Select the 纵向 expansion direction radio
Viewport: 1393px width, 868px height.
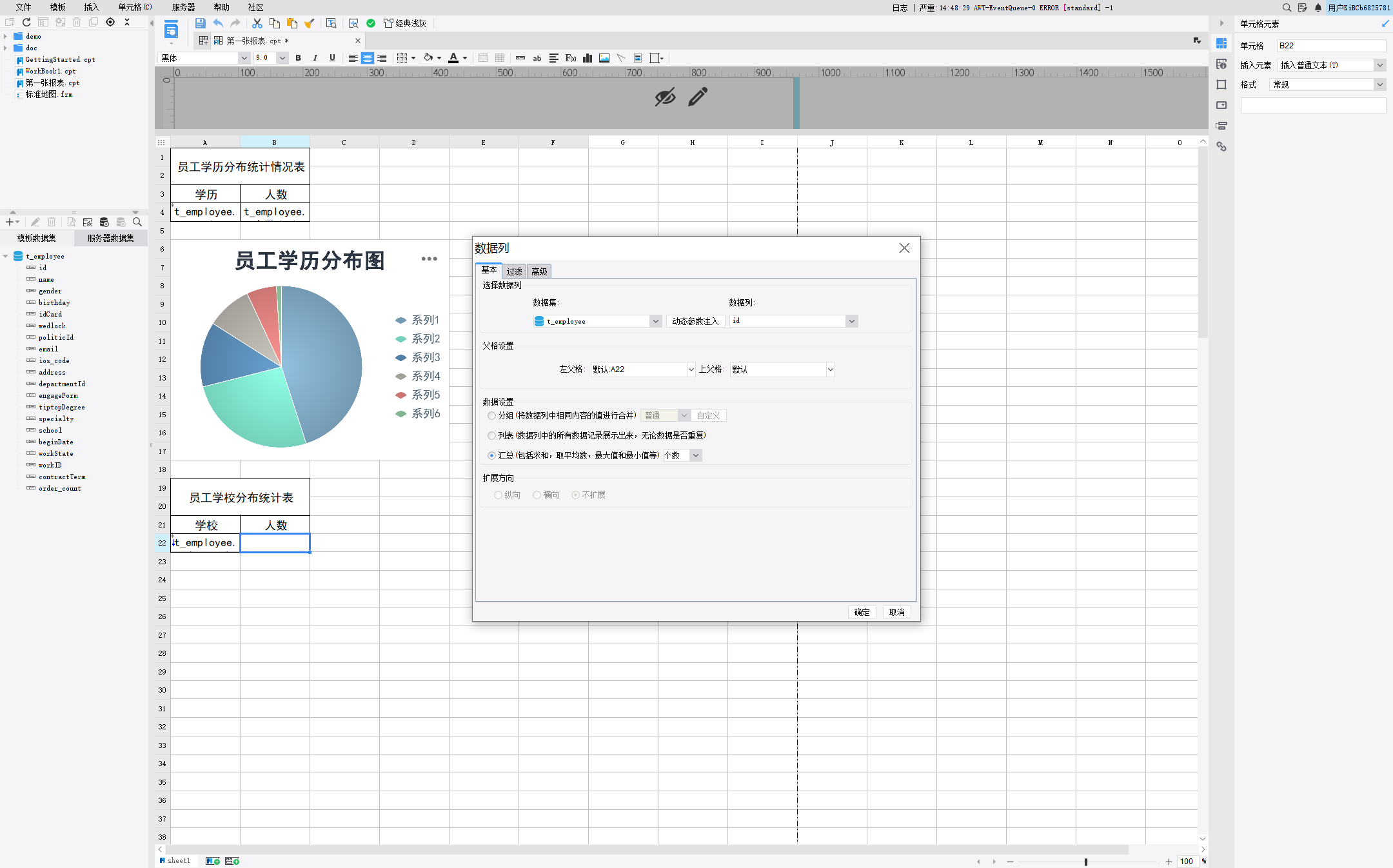(498, 495)
